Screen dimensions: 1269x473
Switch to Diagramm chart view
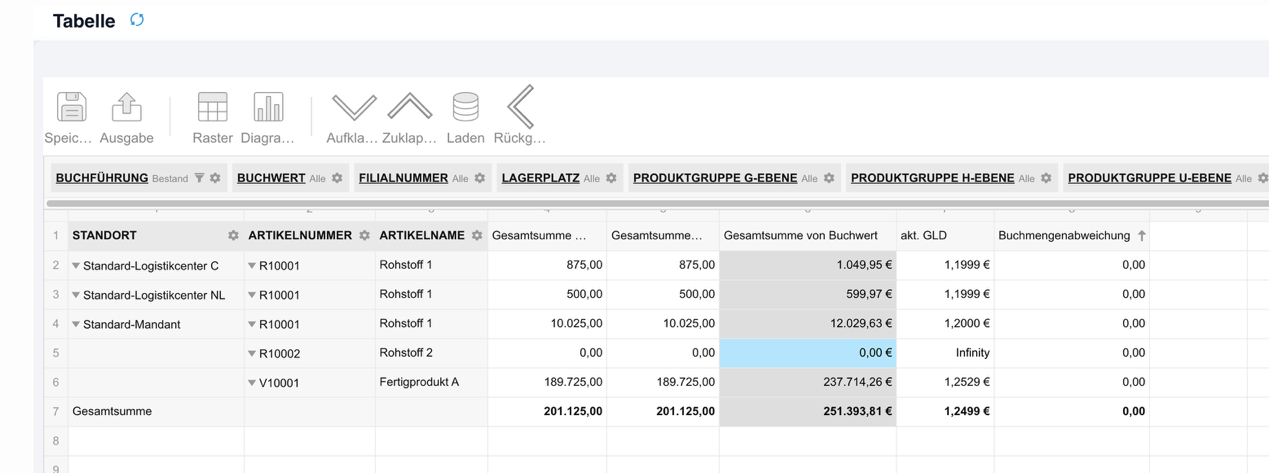coord(267,108)
